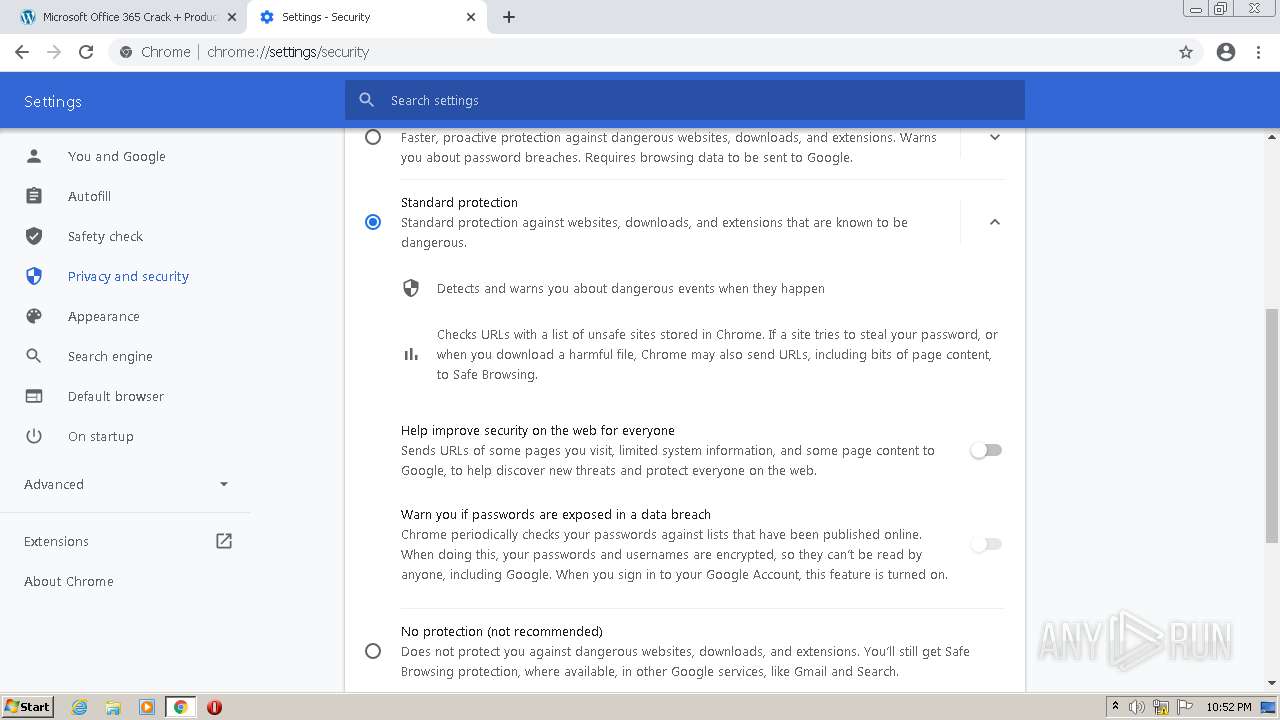
Task: Open the Windows Start menu
Action: coord(27,707)
